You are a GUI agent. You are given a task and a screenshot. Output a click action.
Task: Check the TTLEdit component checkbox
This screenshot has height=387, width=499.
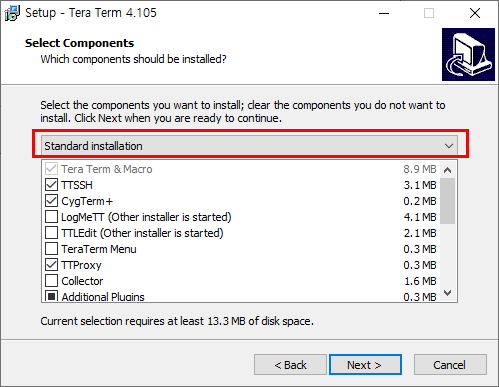51,233
